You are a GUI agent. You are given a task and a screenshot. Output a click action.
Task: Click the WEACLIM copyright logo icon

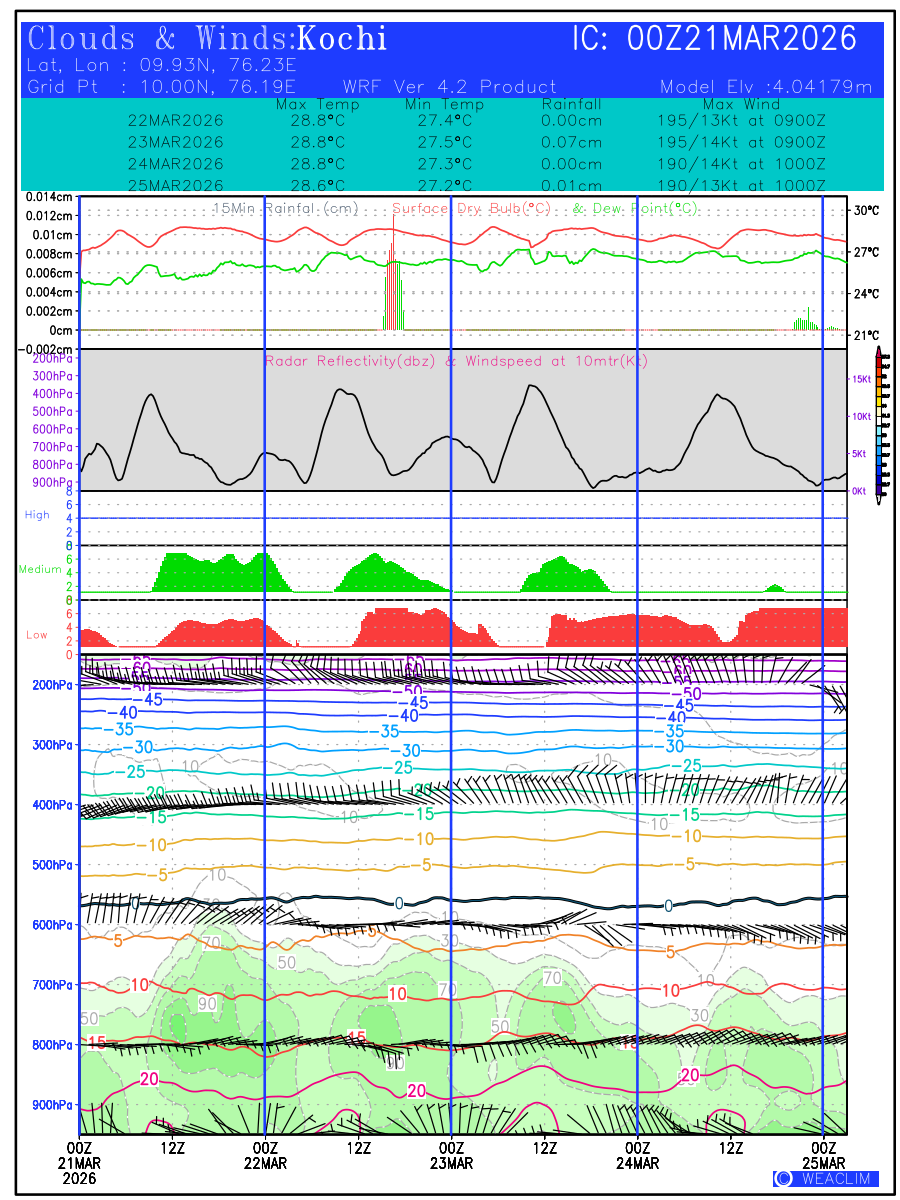point(783,1178)
